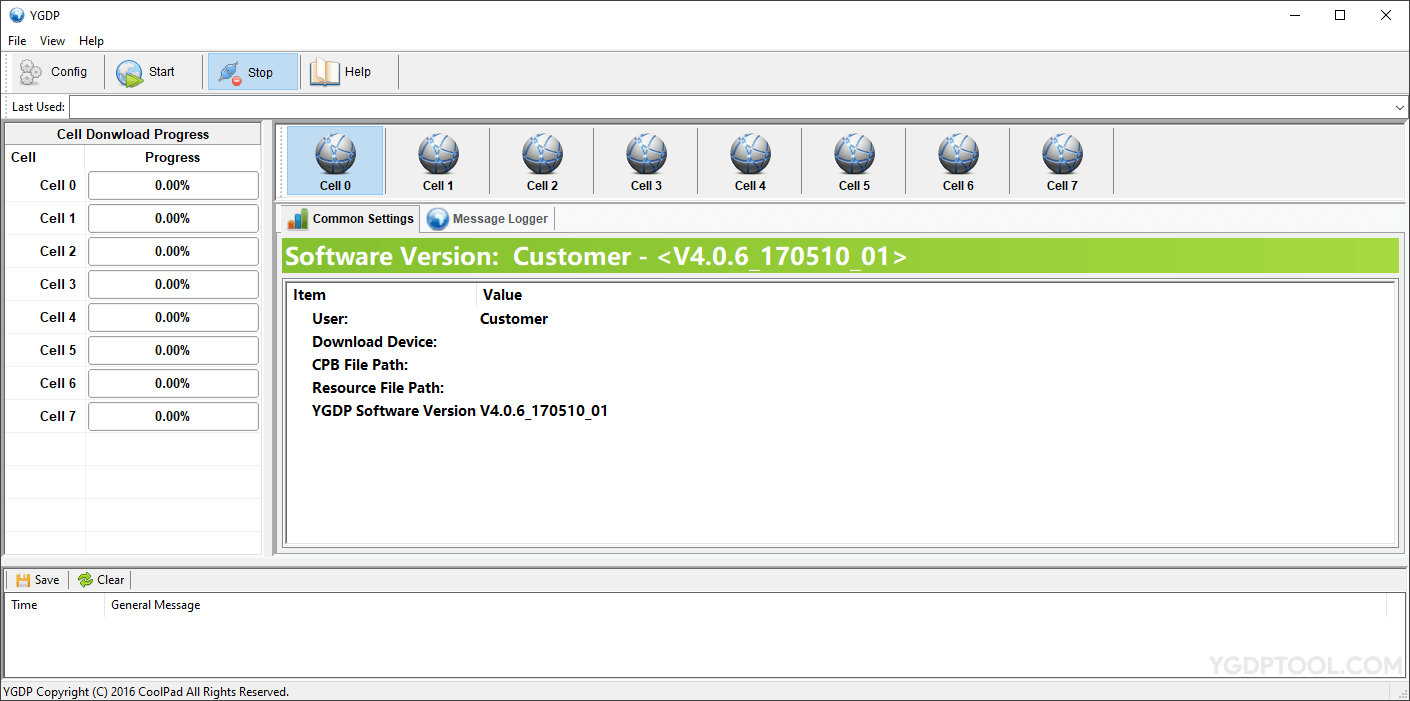Select the Cell 0 globe icon
Screen dimensions: 1410x701
click(335, 160)
